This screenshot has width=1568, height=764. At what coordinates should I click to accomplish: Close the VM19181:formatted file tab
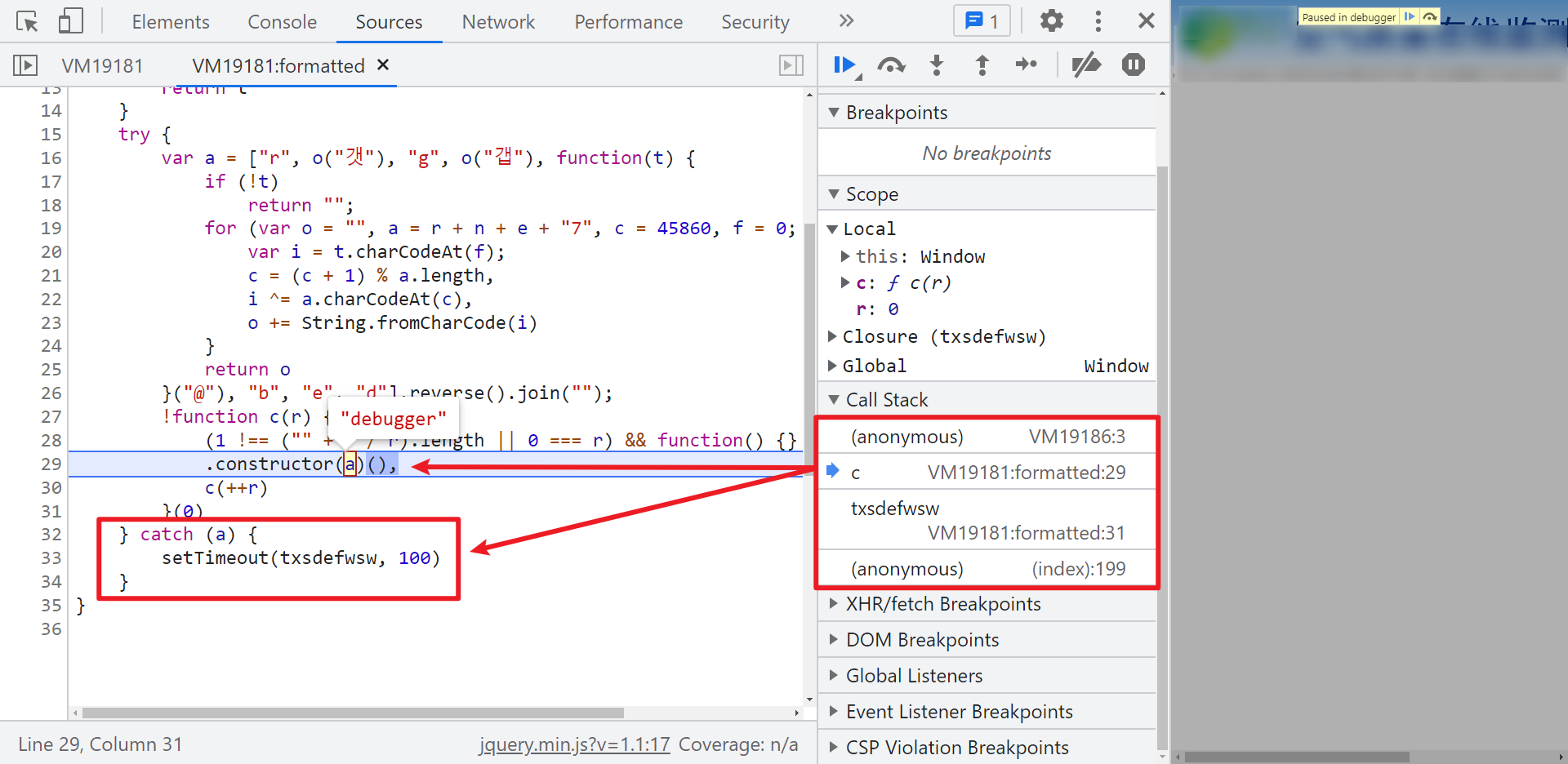tap(383, 64)
